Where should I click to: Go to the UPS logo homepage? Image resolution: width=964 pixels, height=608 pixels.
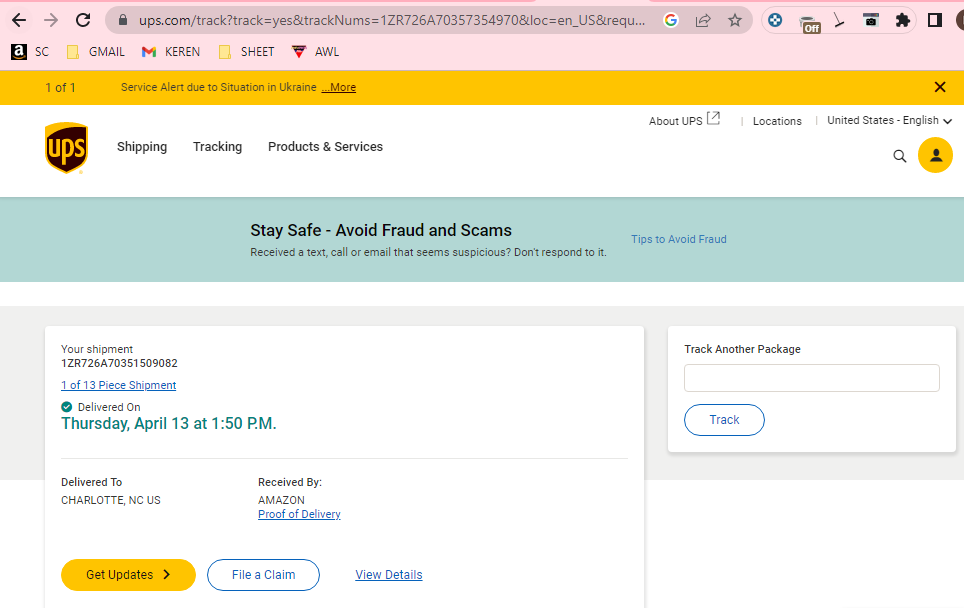66,148
